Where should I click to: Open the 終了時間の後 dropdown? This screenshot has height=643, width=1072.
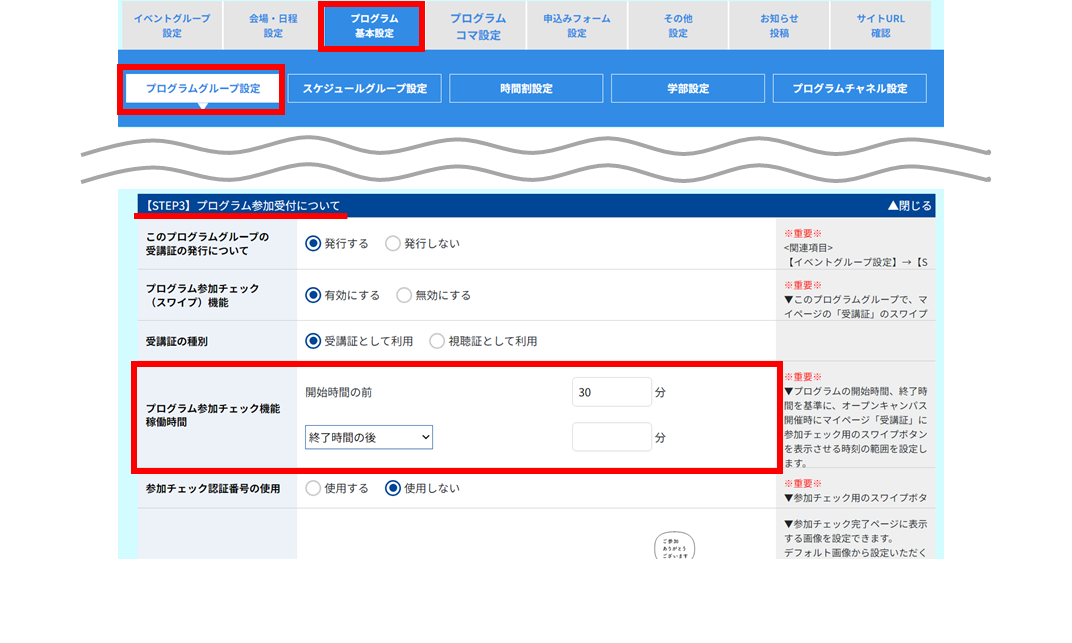[368, 437]
